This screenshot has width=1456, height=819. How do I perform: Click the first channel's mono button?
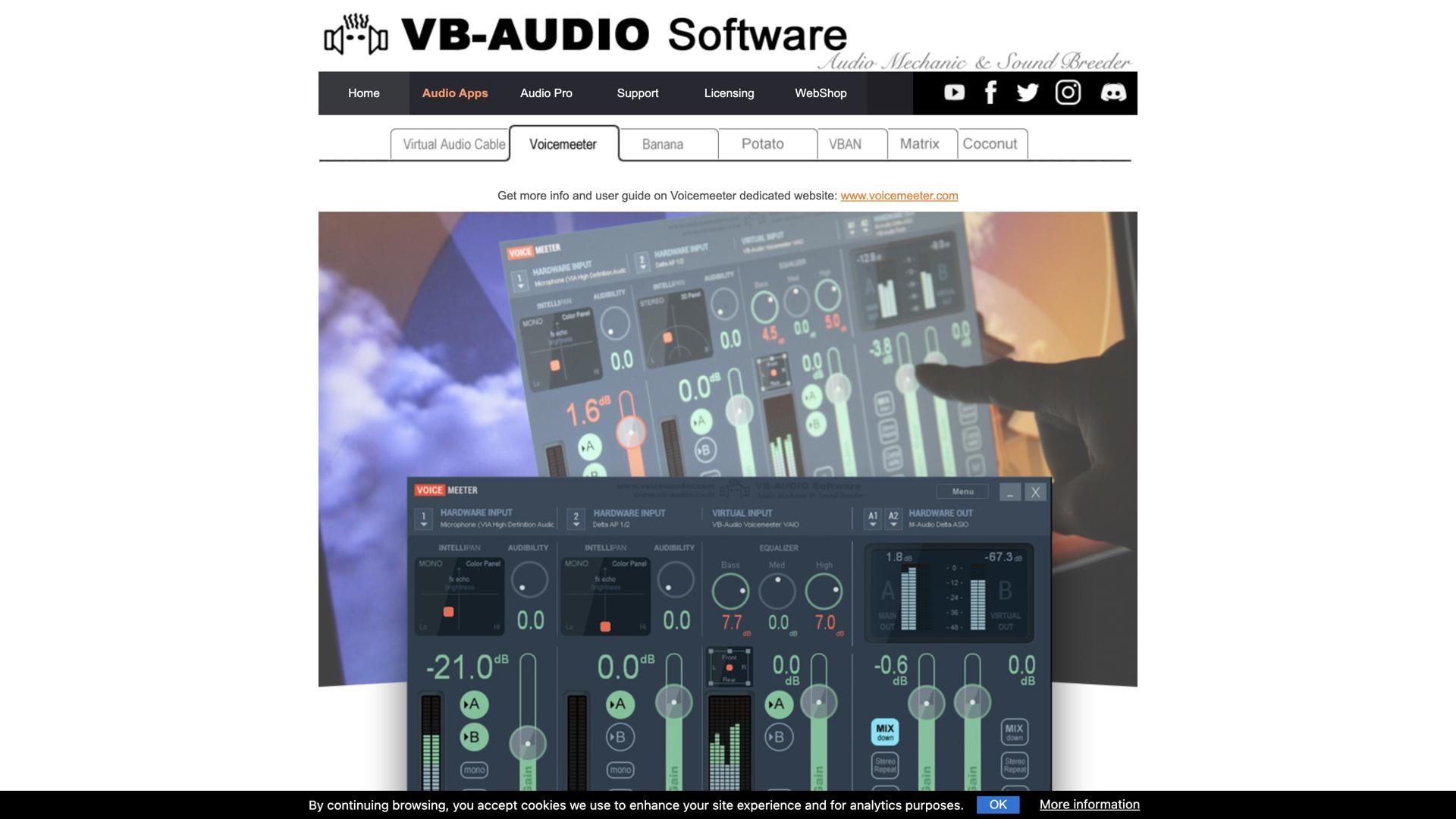[x=474, y=770]
